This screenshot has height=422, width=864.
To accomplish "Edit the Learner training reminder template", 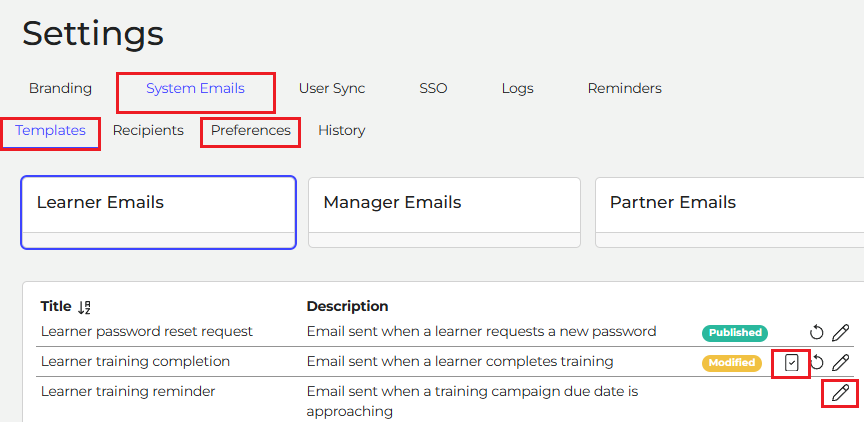I will (x=840, y=393).
